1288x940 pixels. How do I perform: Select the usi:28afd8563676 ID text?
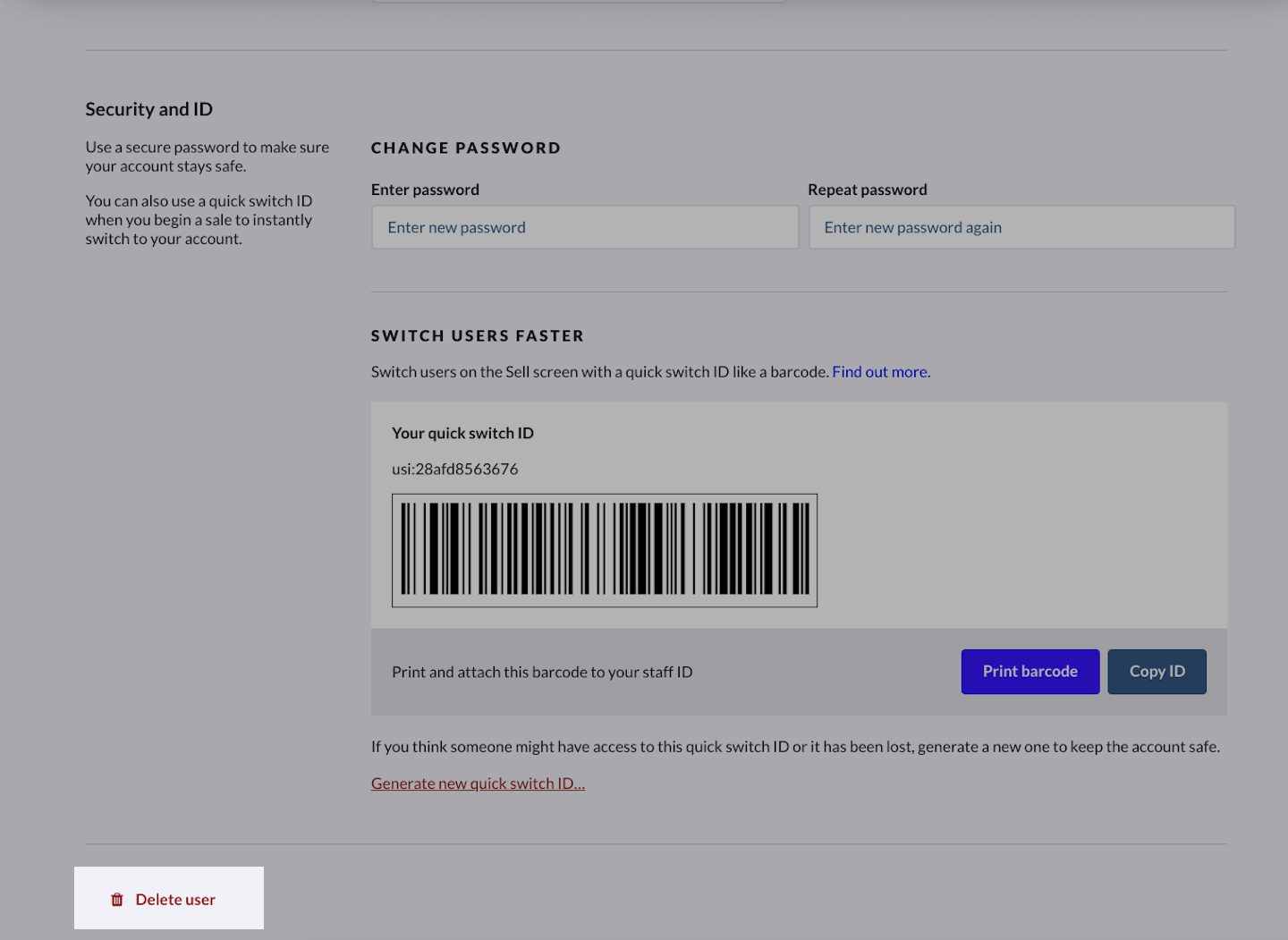pos(455,470)
